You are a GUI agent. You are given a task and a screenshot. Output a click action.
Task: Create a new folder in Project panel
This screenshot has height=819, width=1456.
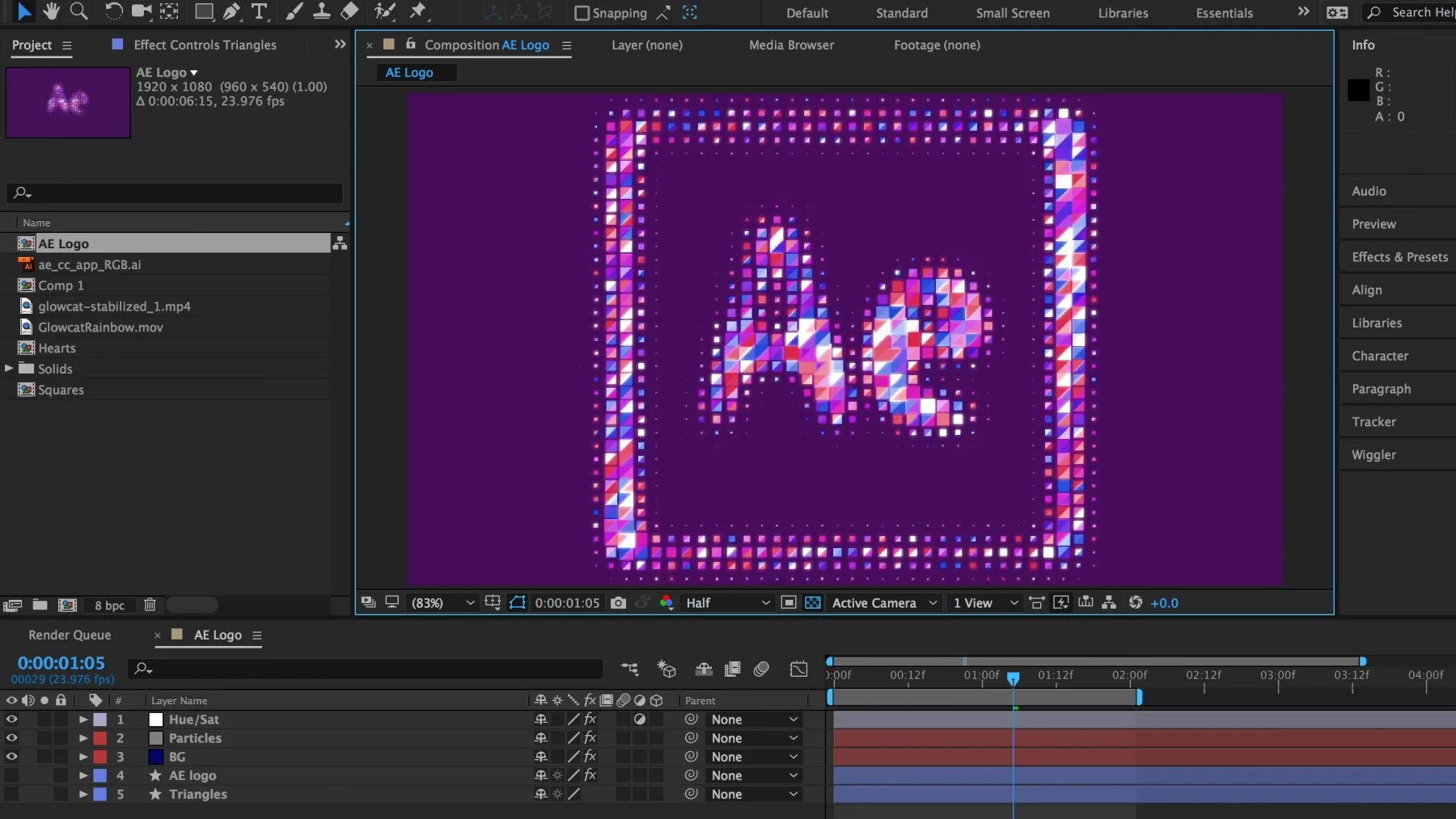[x=40, y=605]
